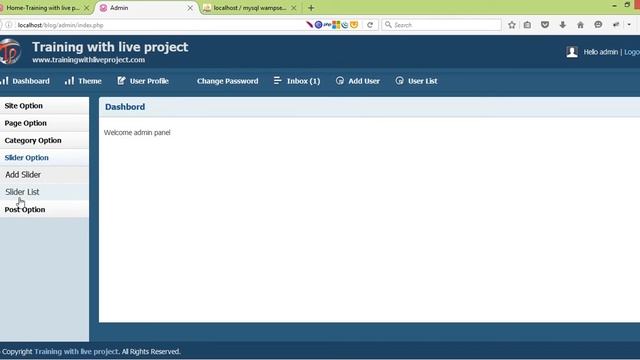This screenshot has width=640, height=360.
Task: Reload the page with refresh button
Action: (370, 25)
